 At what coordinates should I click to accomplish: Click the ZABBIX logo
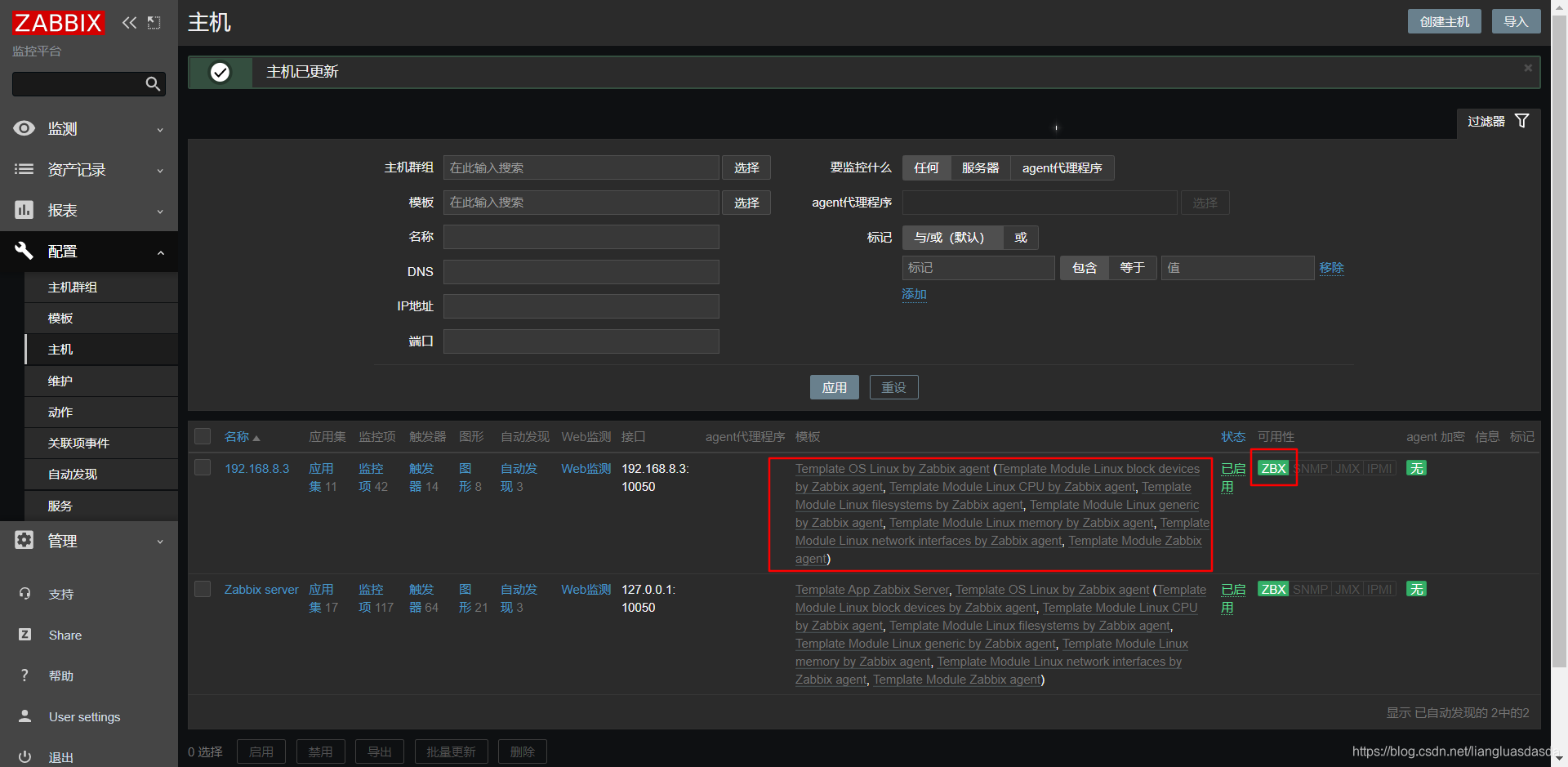pyautogui.click(x=58, y=23)
